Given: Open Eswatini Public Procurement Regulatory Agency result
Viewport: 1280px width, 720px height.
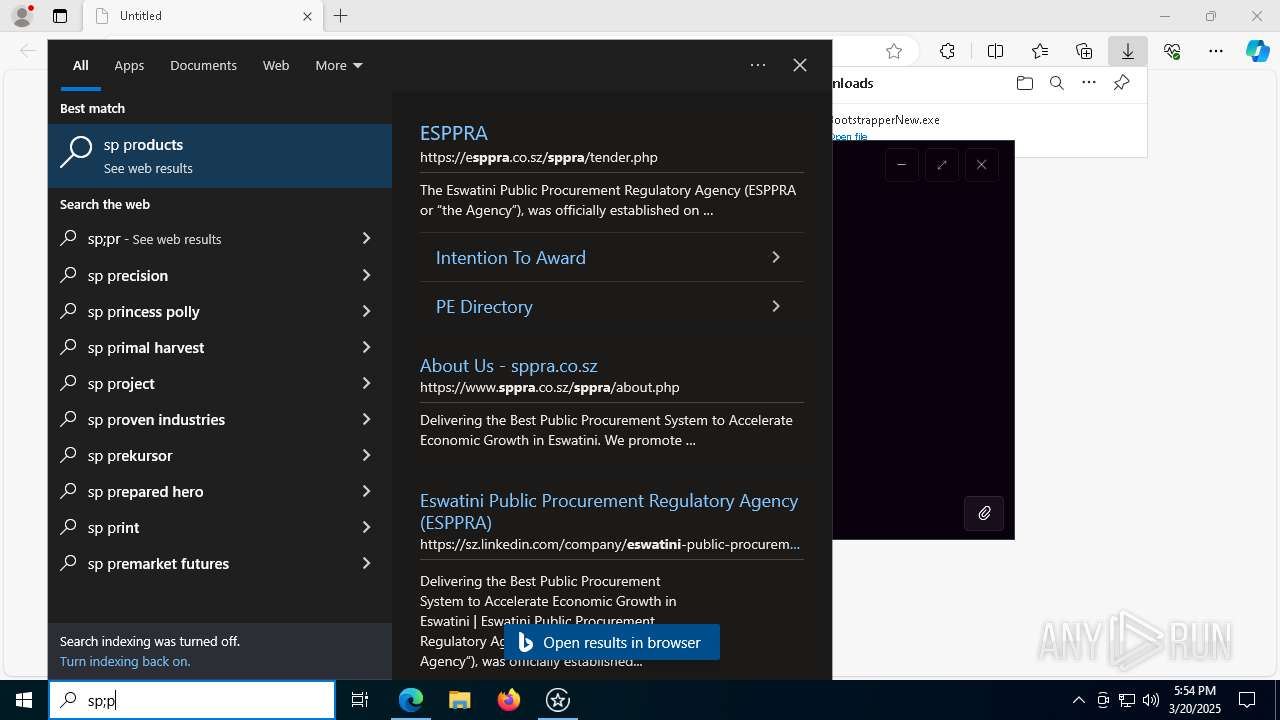Looking at the screenshot, I should [x=609, y=511].
